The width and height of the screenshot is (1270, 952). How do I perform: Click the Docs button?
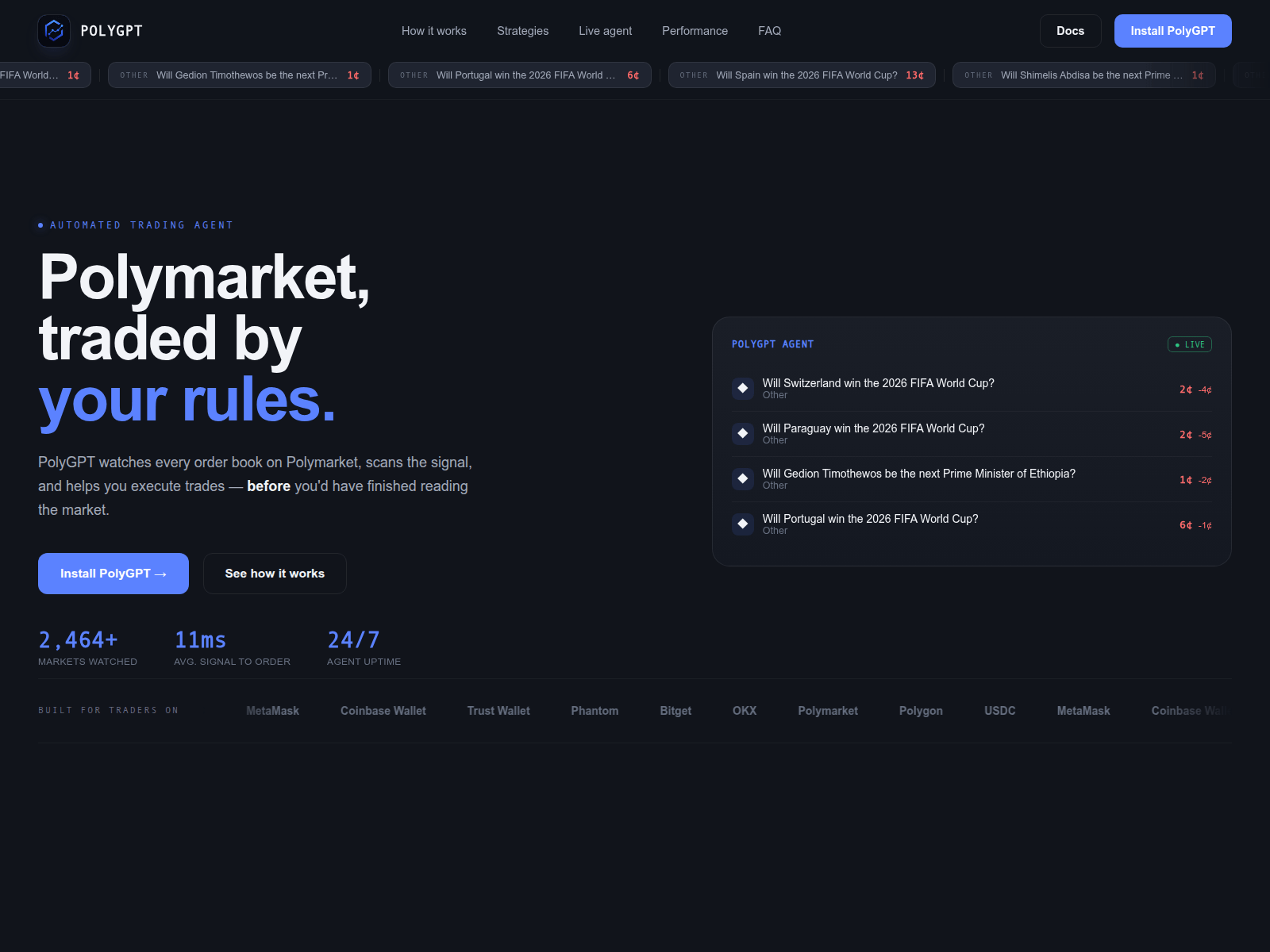(1070, 31)
